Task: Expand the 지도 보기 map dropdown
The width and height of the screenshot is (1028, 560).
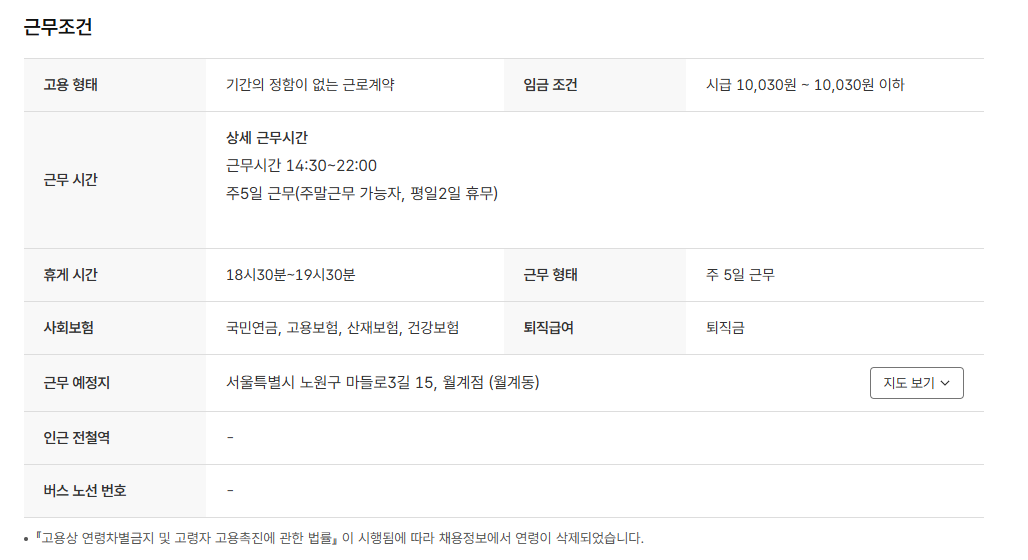Action: click(x=916, y=383)
